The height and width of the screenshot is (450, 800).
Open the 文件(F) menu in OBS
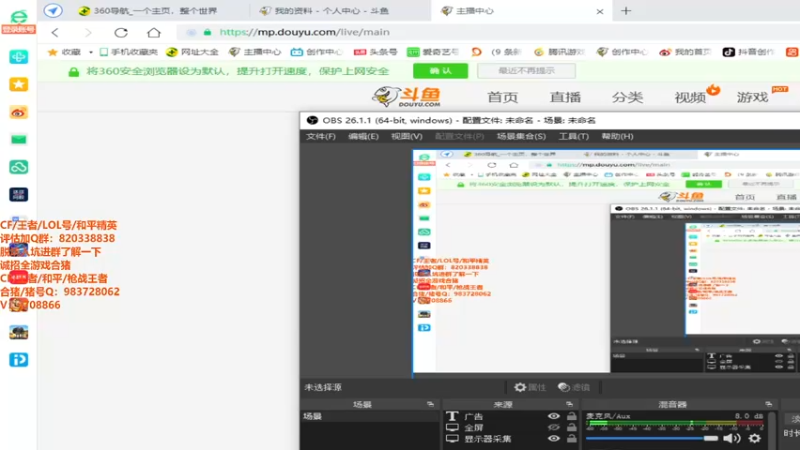coord(320,136)
